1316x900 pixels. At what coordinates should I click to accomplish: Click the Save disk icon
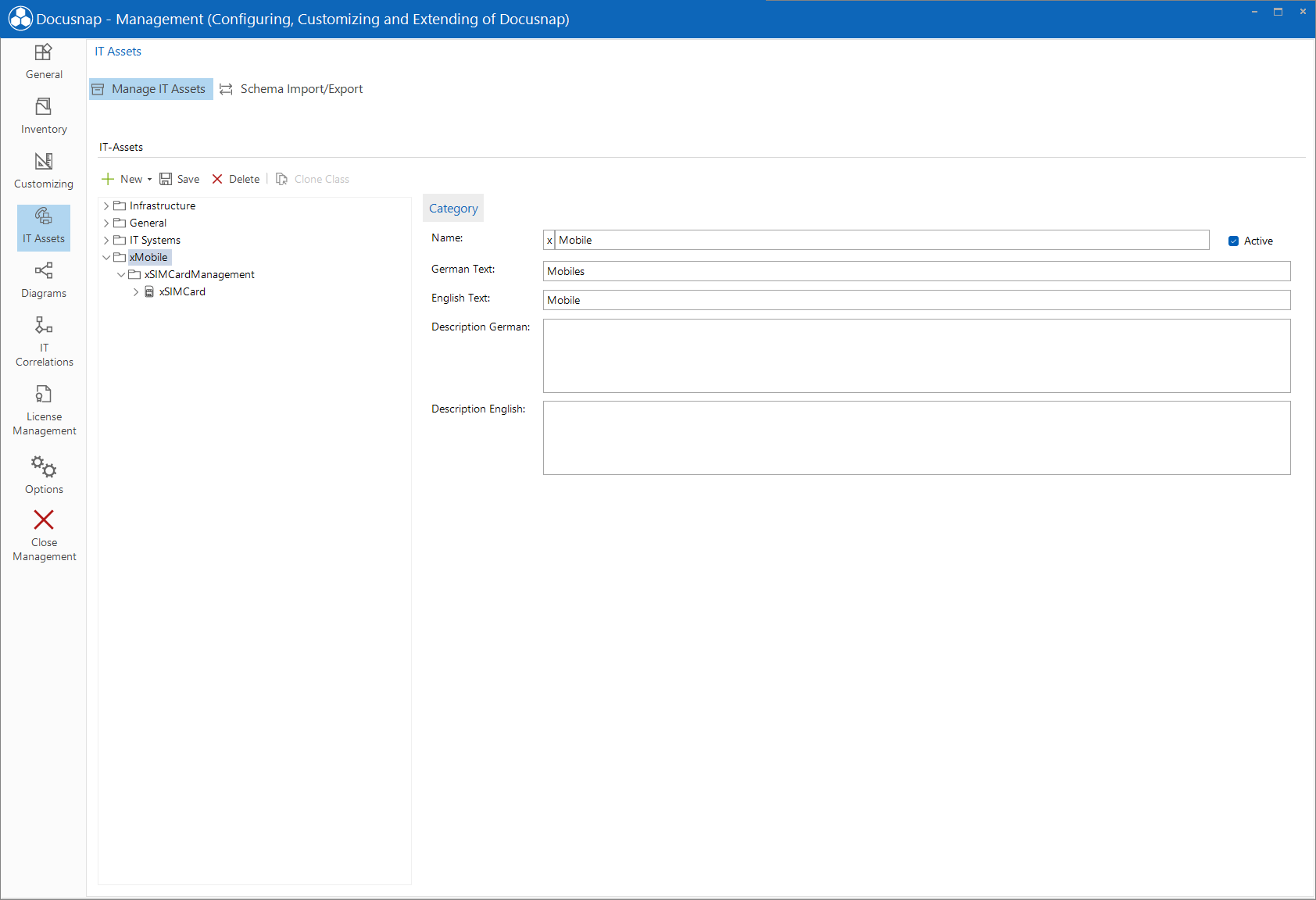tap(166, 179)
